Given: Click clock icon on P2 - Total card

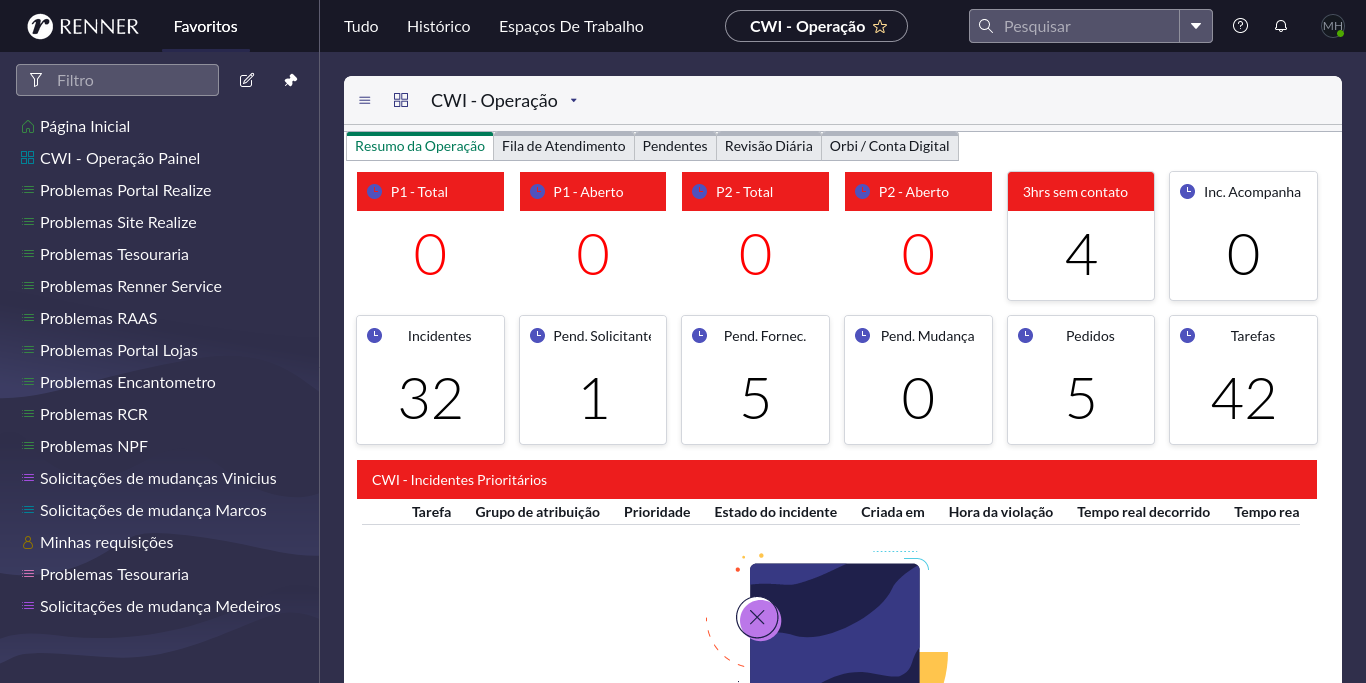Looking at the screenshot, I should pyautogui.click(x=700, y=191).
